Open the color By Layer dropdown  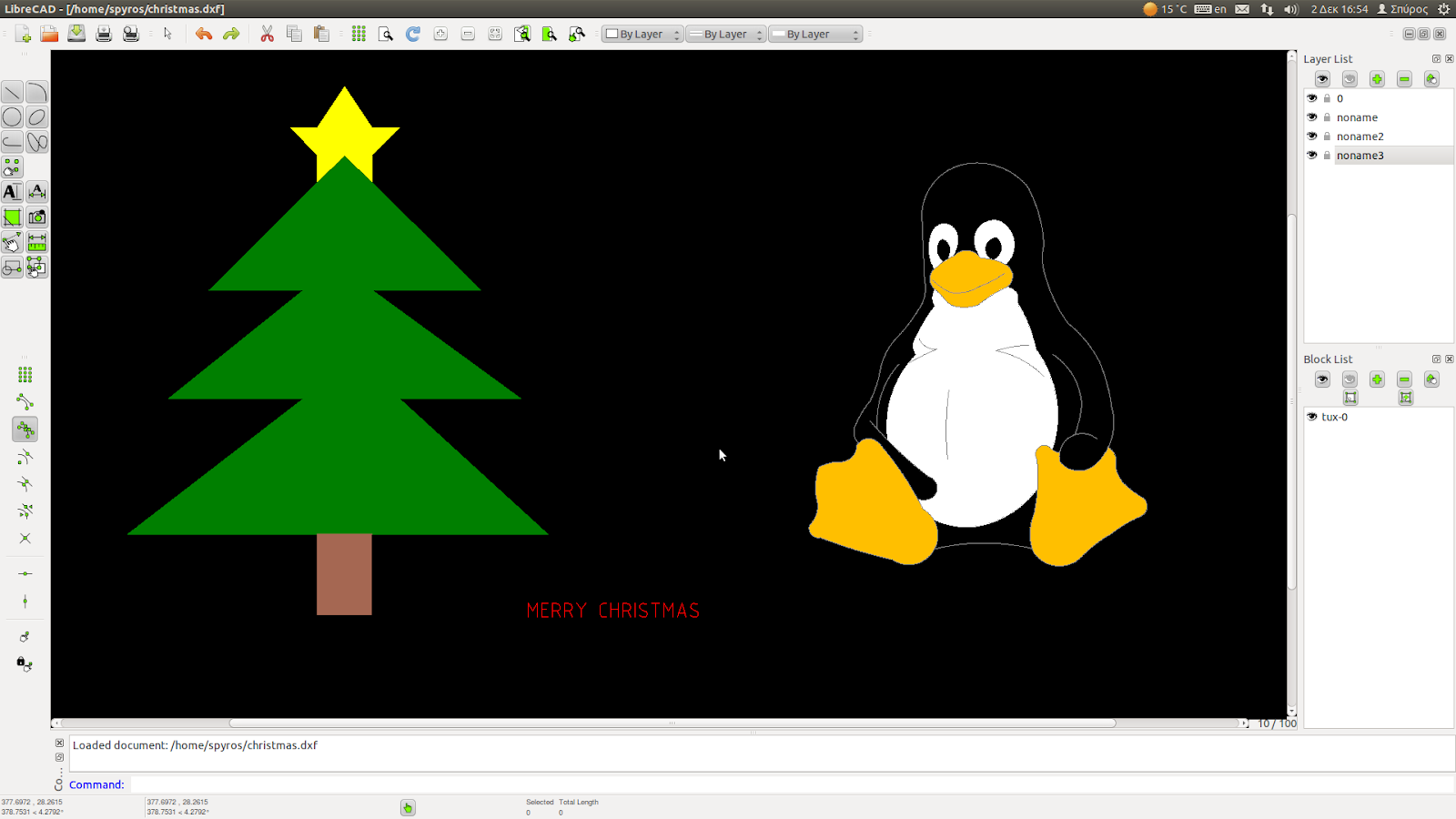[642, 35]
